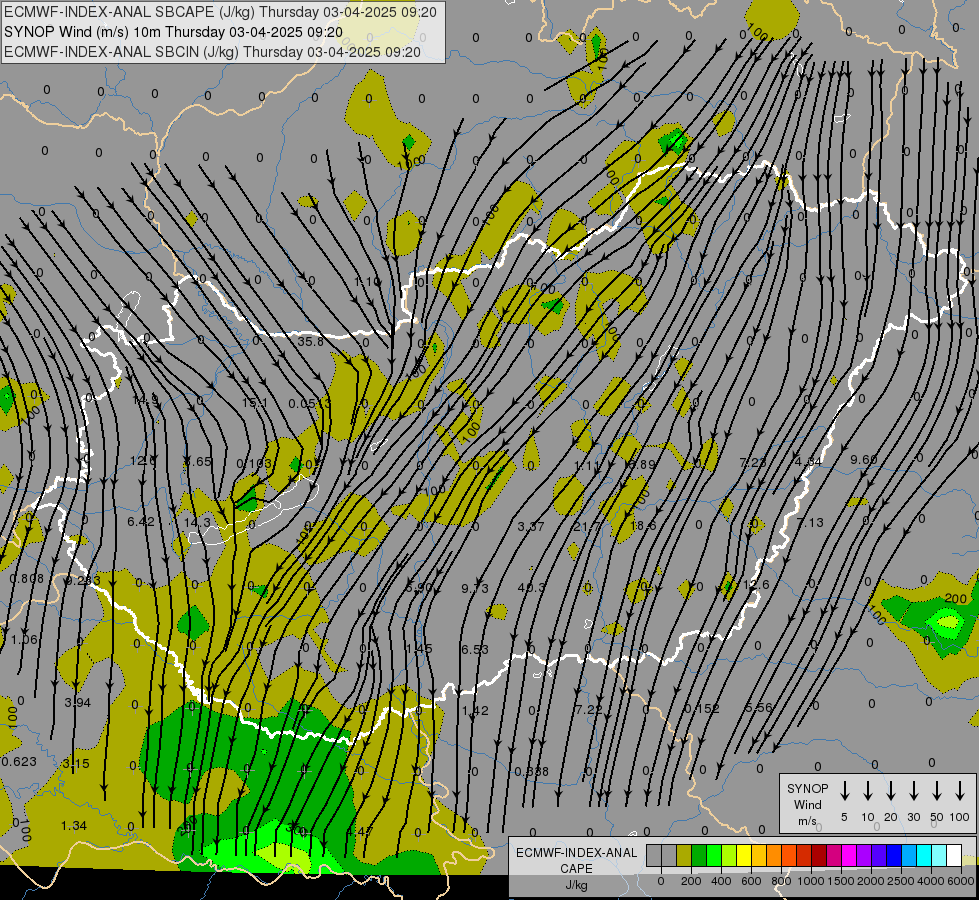Image resolution: width=979 pixels, height=900 pixels.
Task: Click the map value '18.6'
Action: coord(643,526)
